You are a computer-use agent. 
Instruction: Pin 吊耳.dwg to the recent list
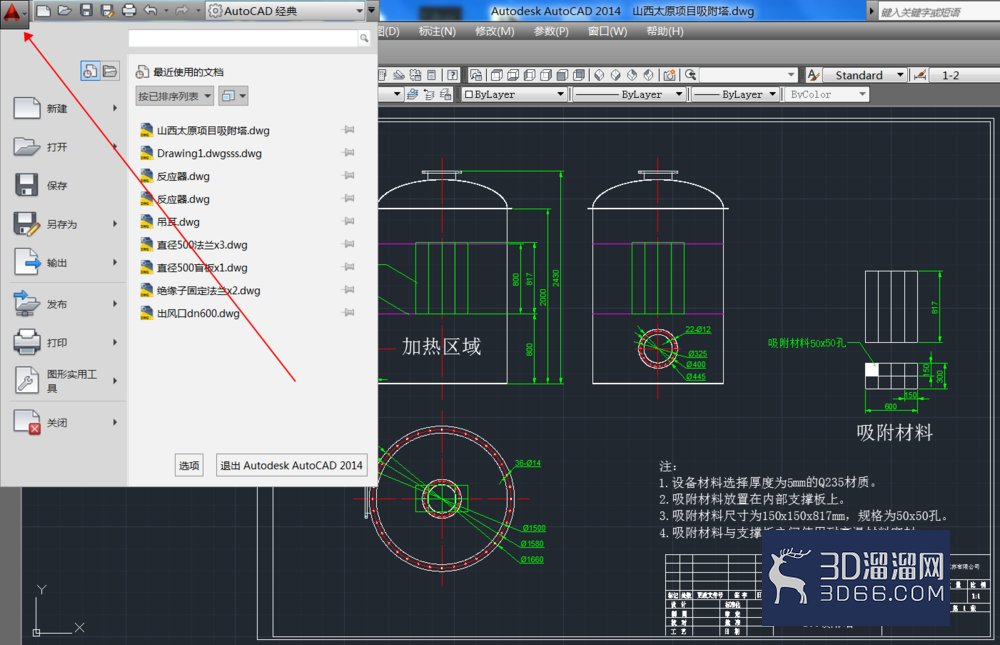point(349,221)
